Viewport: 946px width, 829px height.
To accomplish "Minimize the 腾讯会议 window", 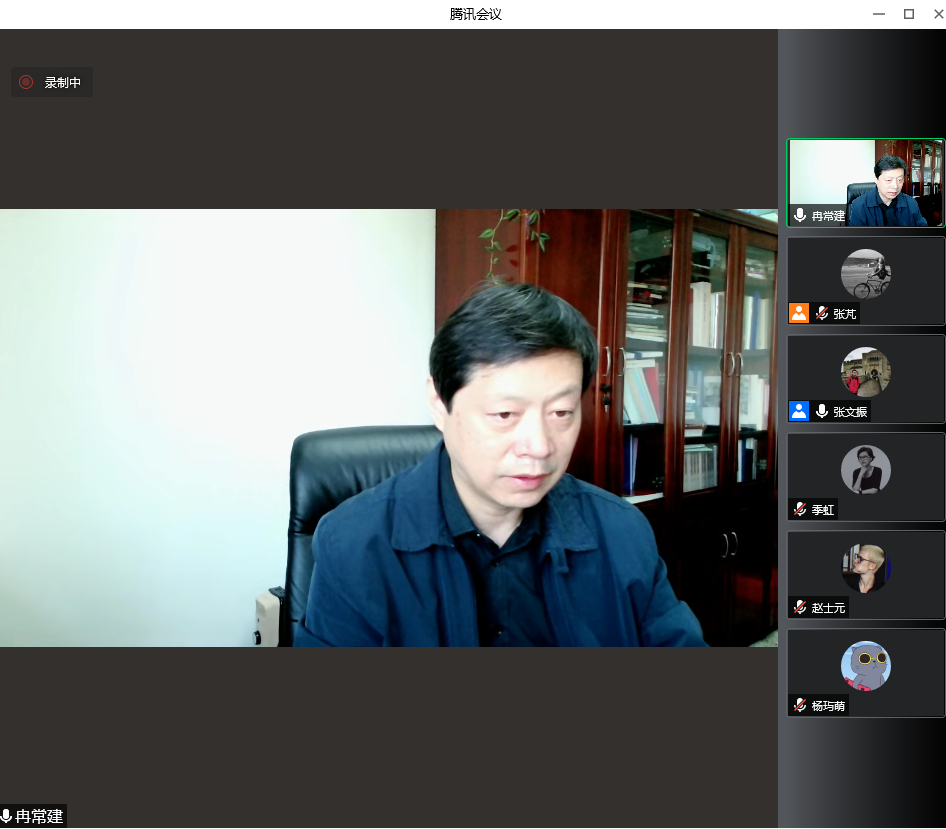I will [879, 14].
